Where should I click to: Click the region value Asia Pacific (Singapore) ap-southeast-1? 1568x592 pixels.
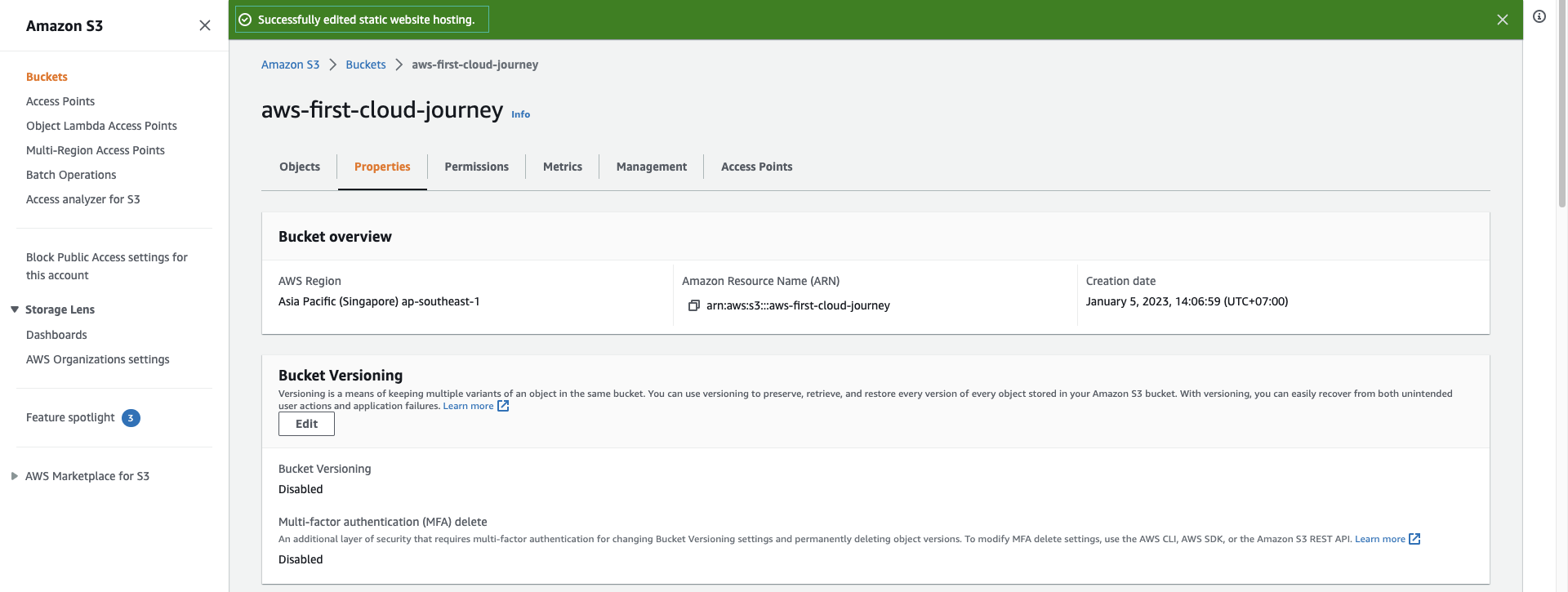[x=379, y=301]
